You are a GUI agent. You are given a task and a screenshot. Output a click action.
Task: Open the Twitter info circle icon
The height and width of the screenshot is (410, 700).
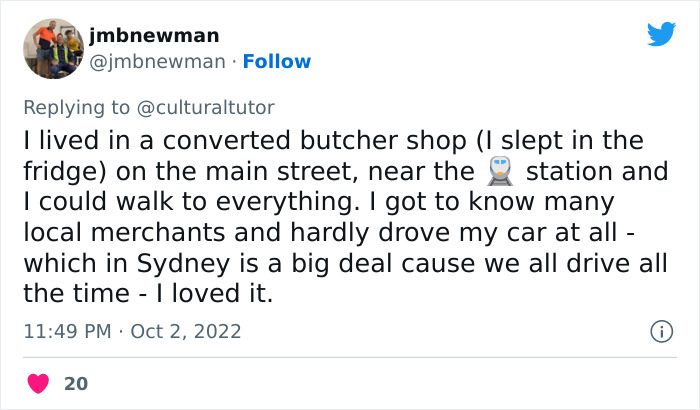(x=660, y=330)
